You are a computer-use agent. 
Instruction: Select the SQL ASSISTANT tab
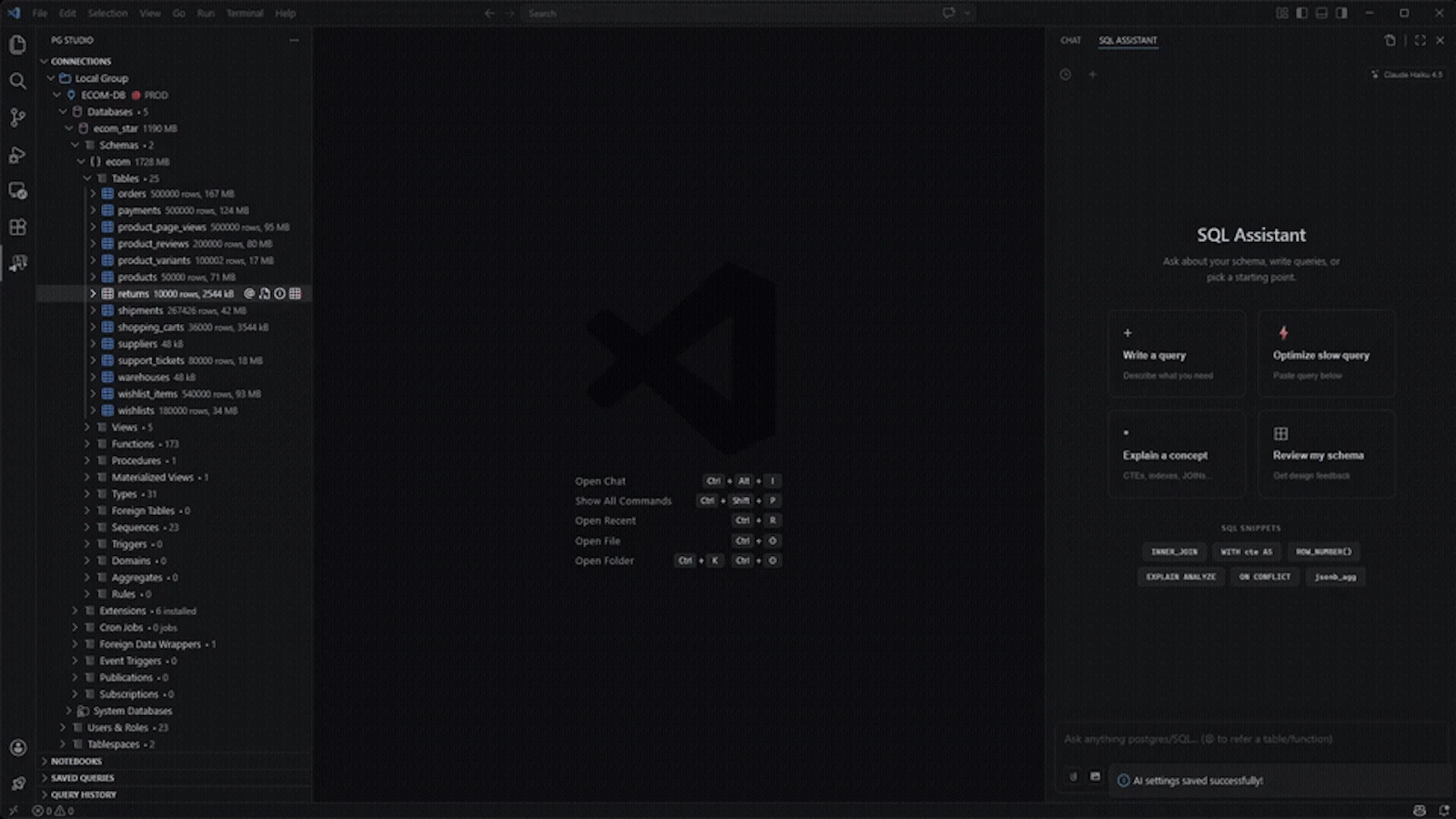pos(1127,40)
